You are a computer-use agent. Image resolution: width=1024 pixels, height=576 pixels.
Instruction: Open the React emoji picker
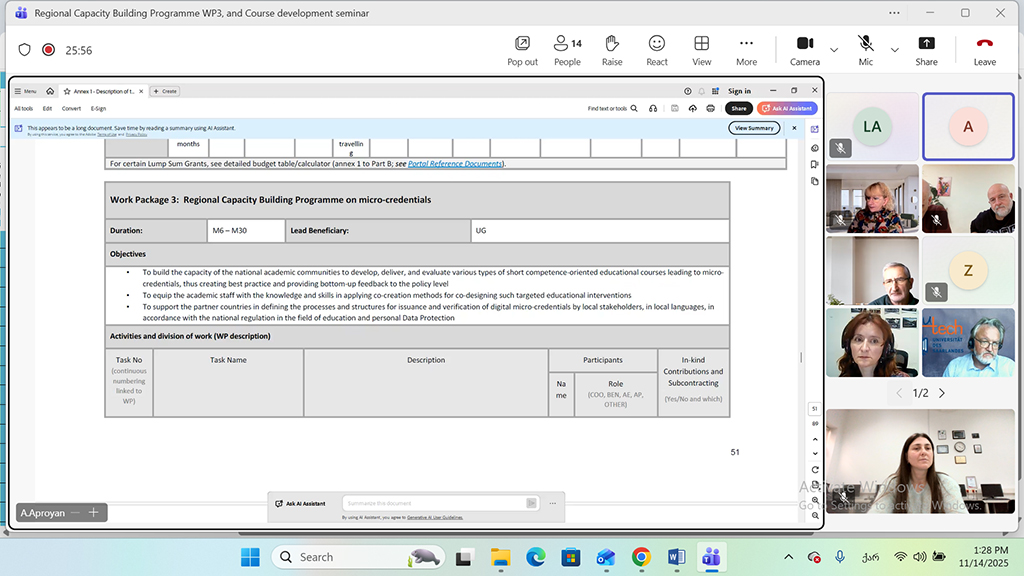657,50
